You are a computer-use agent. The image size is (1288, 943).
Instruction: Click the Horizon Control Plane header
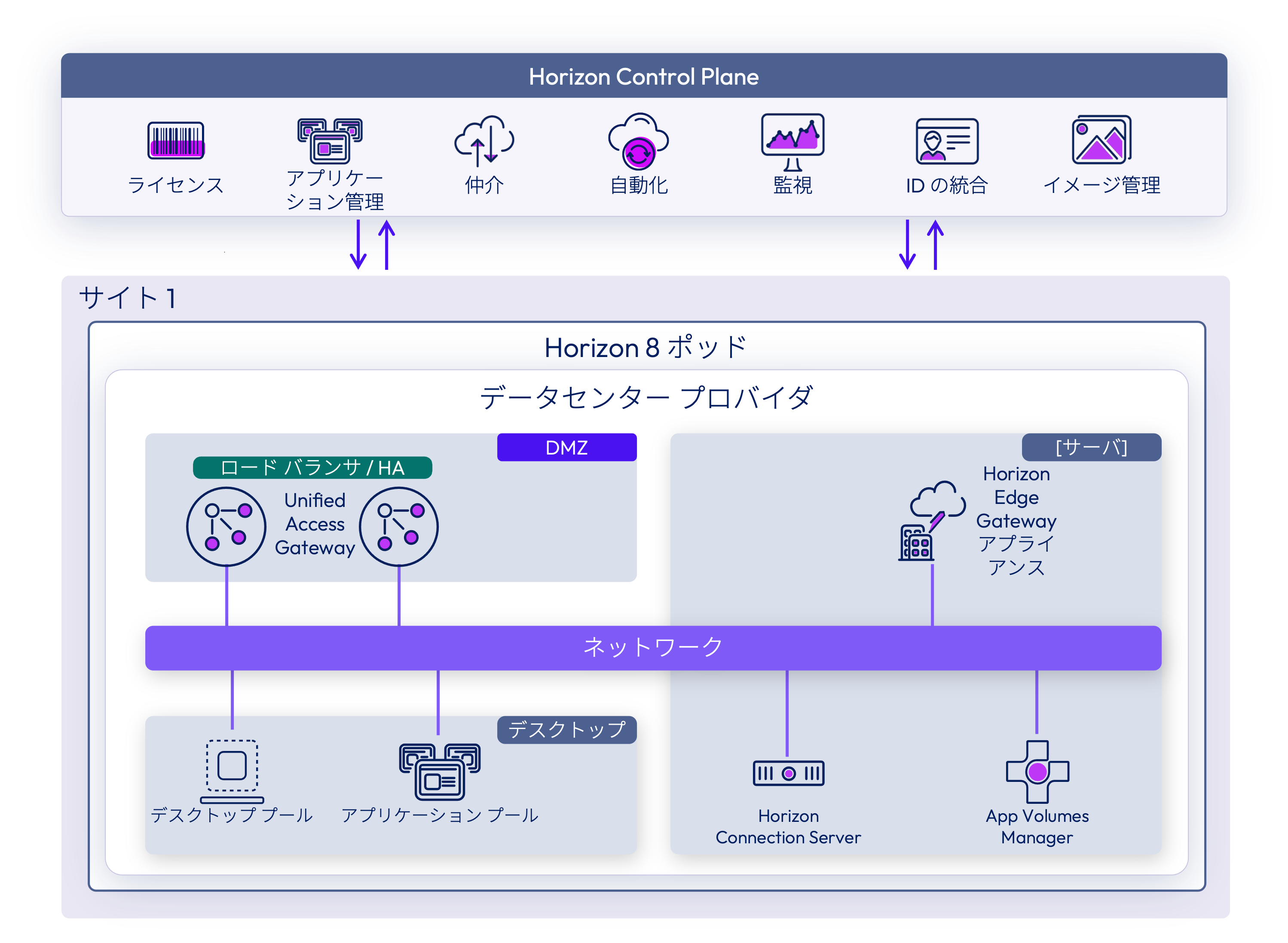[x=644, y=76]
